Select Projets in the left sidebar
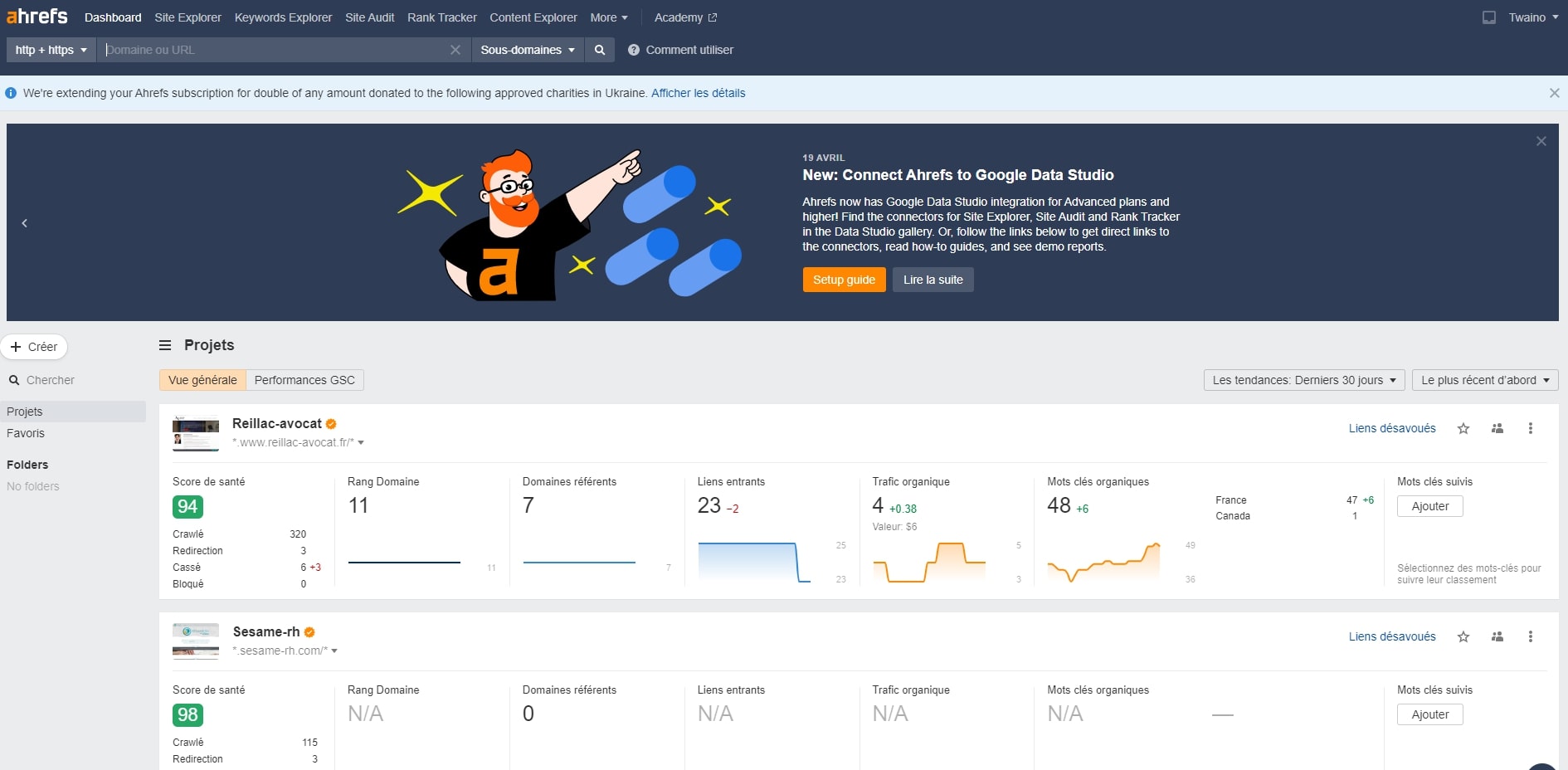The width and height of the screenshot is (1568, 770). coord(73,412)
